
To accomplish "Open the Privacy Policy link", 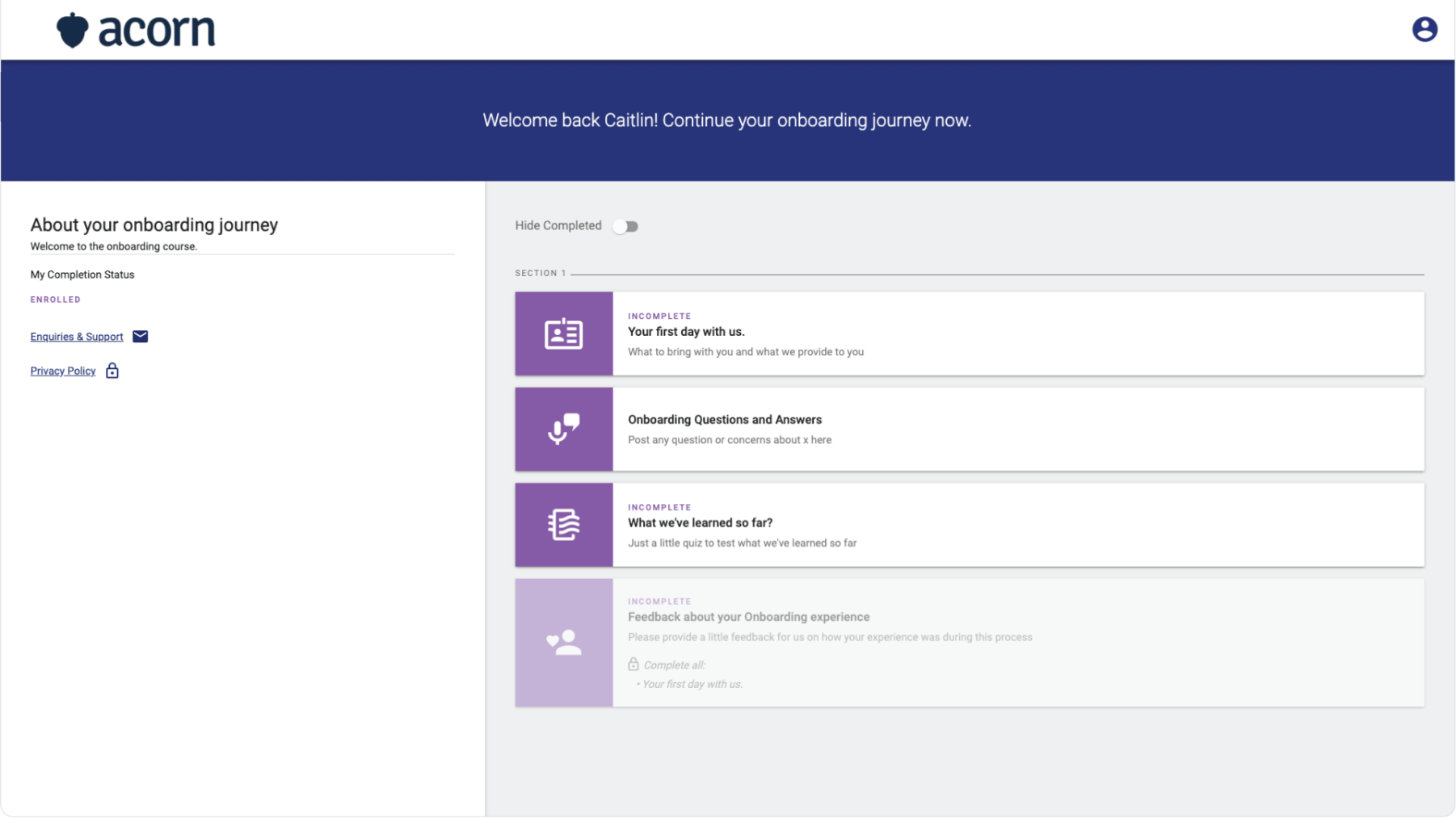I will pos(63,371).
